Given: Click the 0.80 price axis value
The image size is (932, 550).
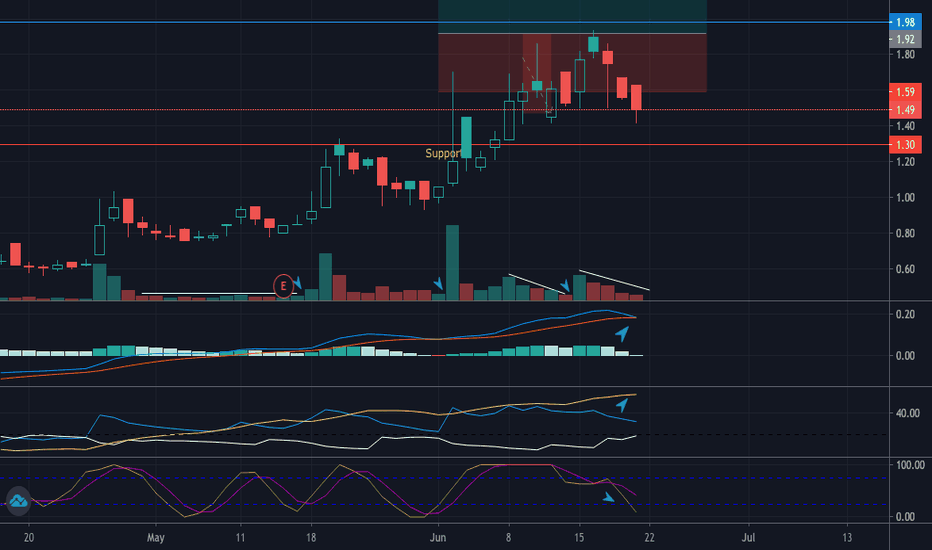Looking at the screenshot, I should [x=905, y=233].
